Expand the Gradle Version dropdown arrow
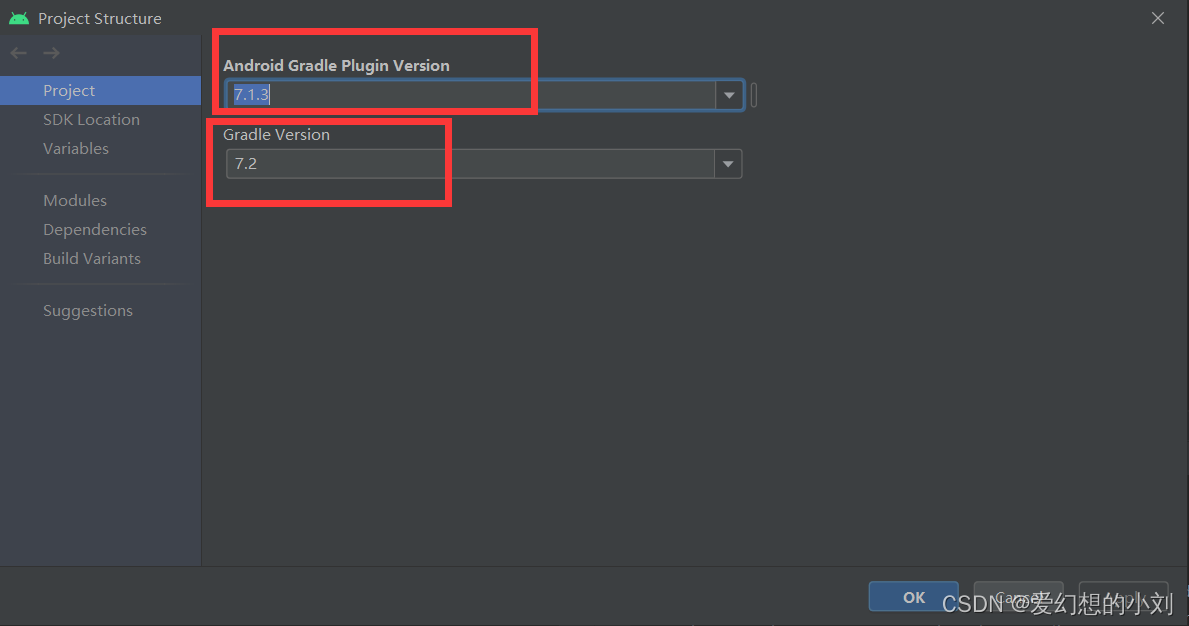 click(x=728, y=164)
